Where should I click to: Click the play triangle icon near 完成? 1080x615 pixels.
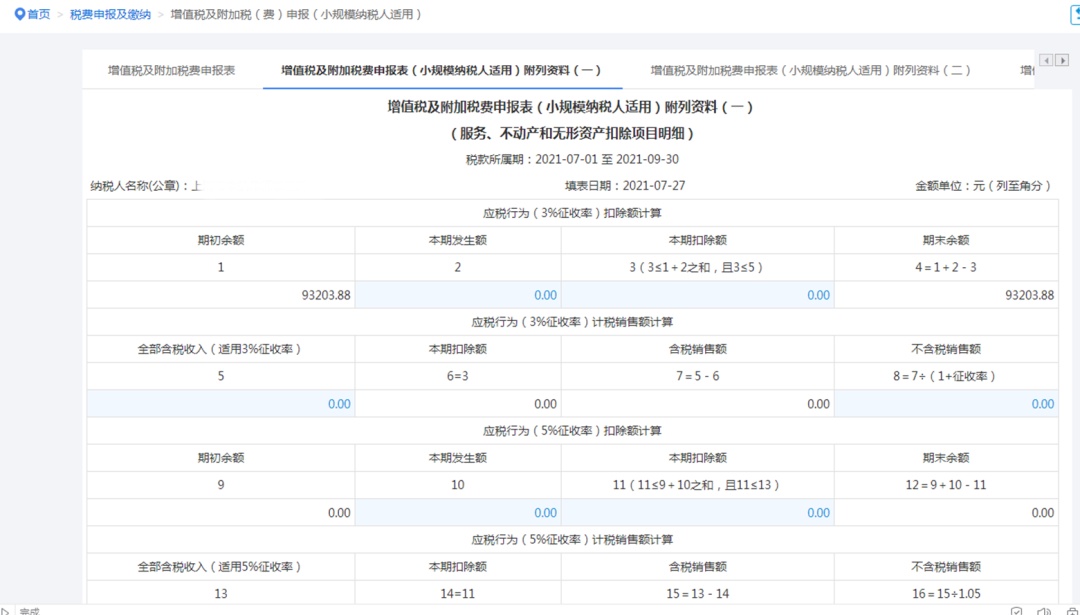5,612
